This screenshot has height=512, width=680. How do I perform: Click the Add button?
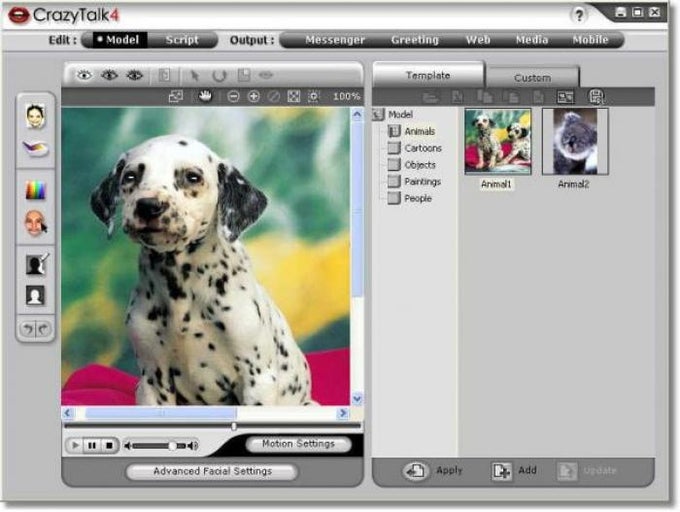click(515, 471)
